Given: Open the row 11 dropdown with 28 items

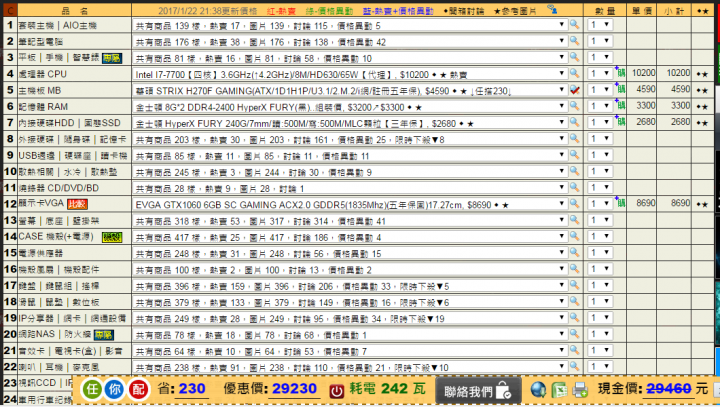Looking at the screenshot, I should pyautogui.click(x=350, y=188).
